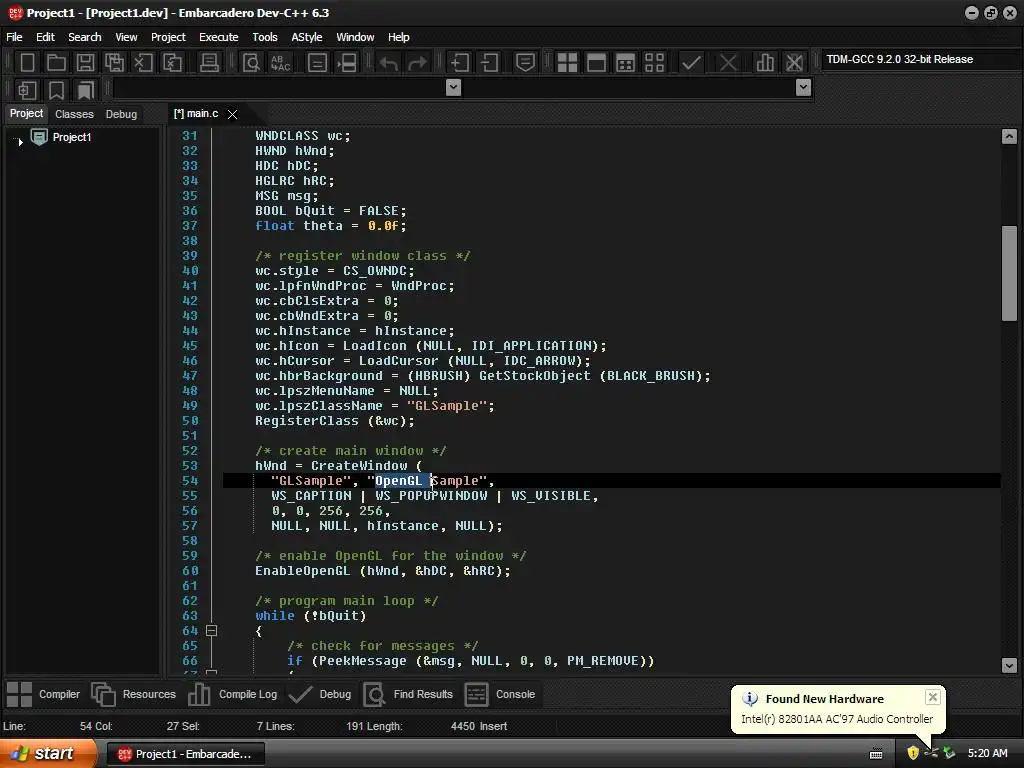1024x768 pixels.
Task: Click the Insert snippet icon
Action: click(27, 90)
